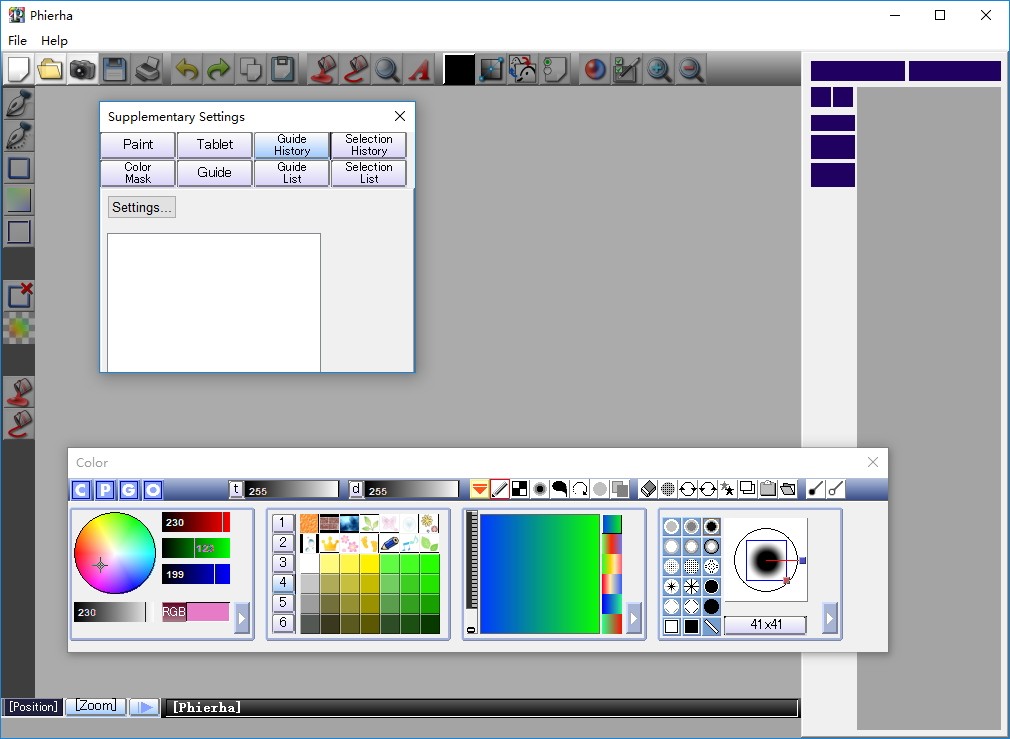
Task: Open the Guide List tab
Action: click(x=292, y=173)
